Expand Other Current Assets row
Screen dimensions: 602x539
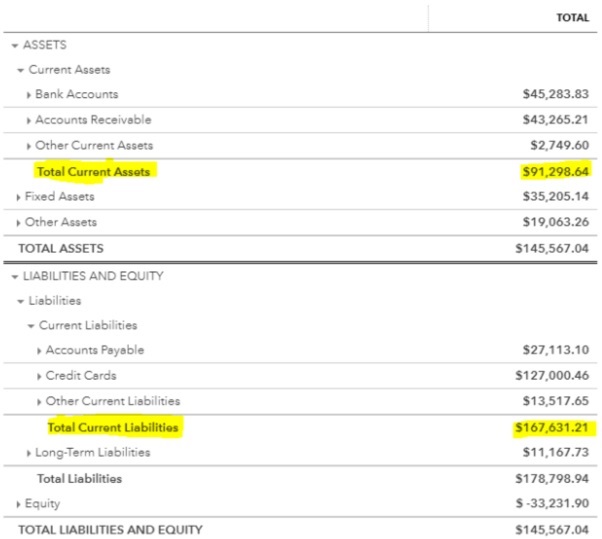click(29, 146)
